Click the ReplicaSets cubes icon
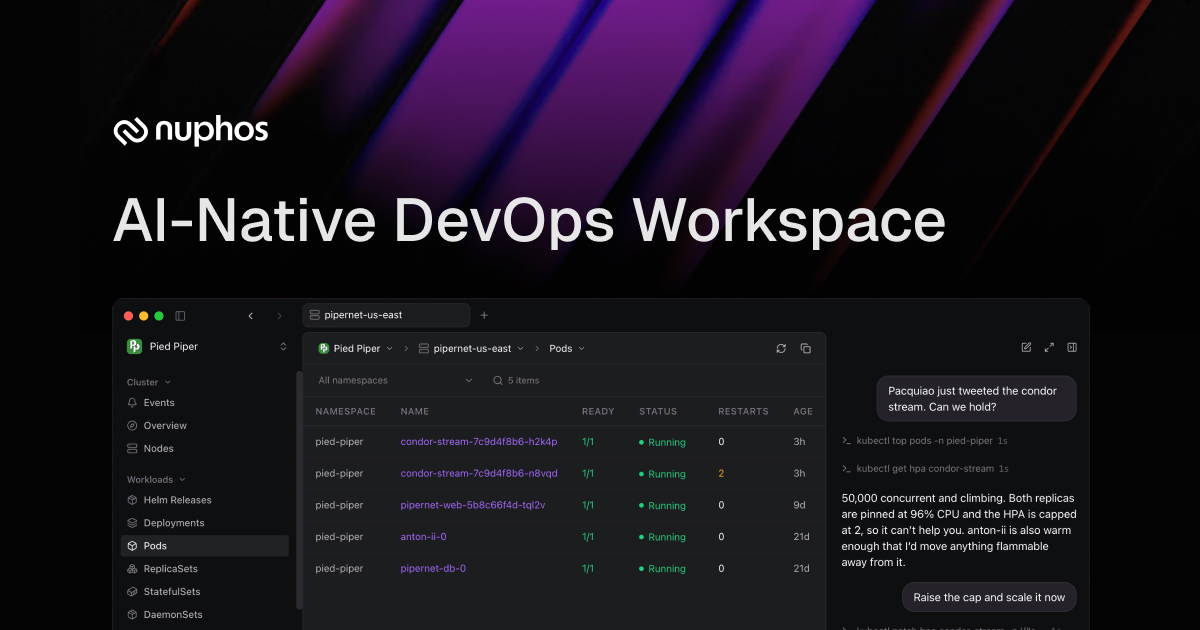1200x630 pixels. coord(133,569)
